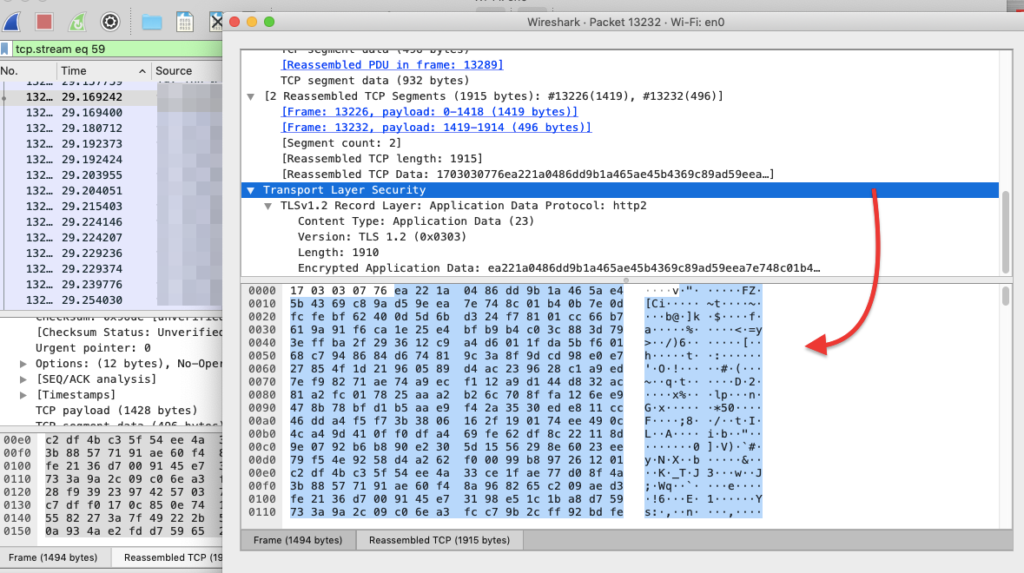Open capture options gear icon
The height and width of the screenshot is (573, 1024).
click(x=110, y=22)
